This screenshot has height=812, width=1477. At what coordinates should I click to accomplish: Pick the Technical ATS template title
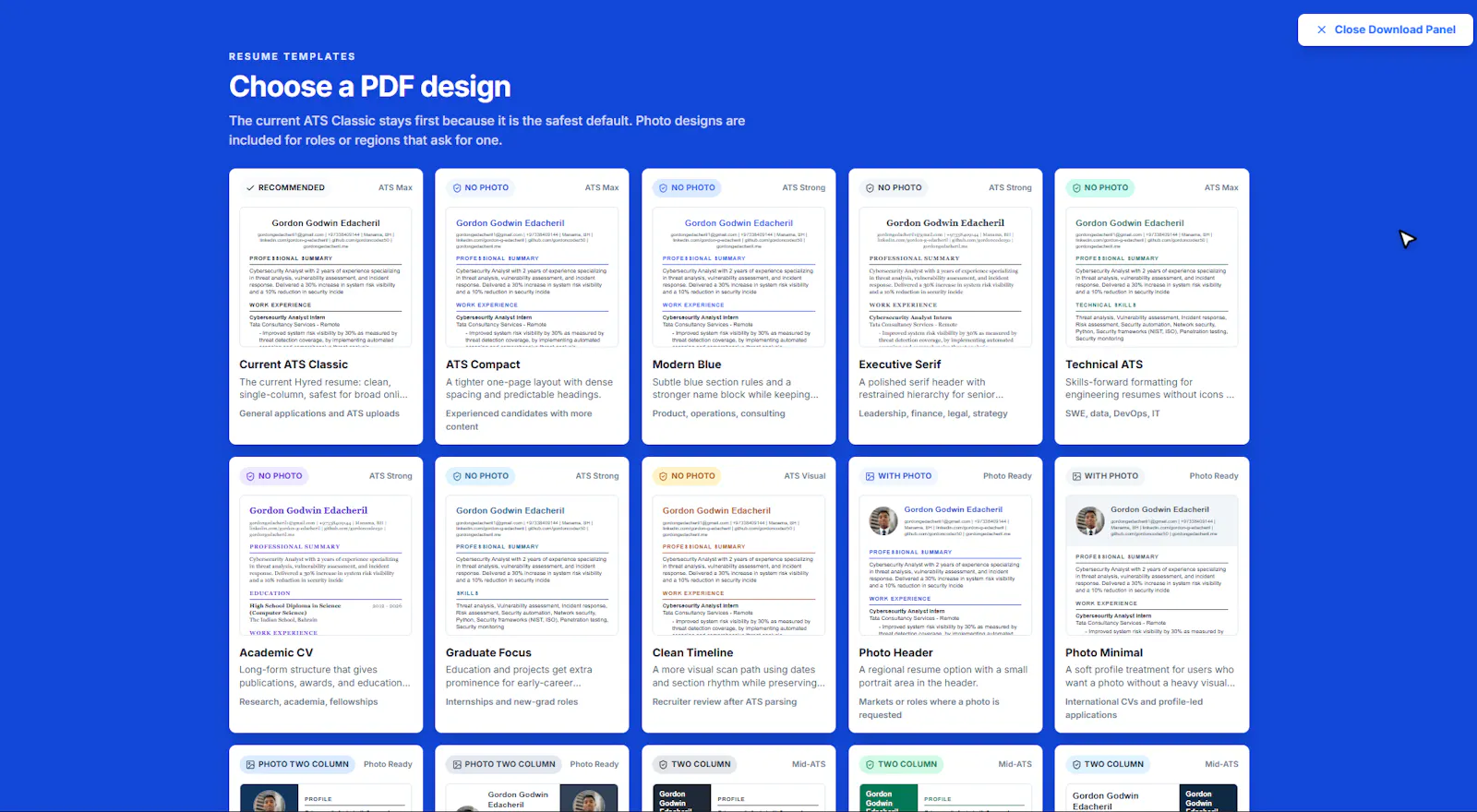tap(1104, 364)
